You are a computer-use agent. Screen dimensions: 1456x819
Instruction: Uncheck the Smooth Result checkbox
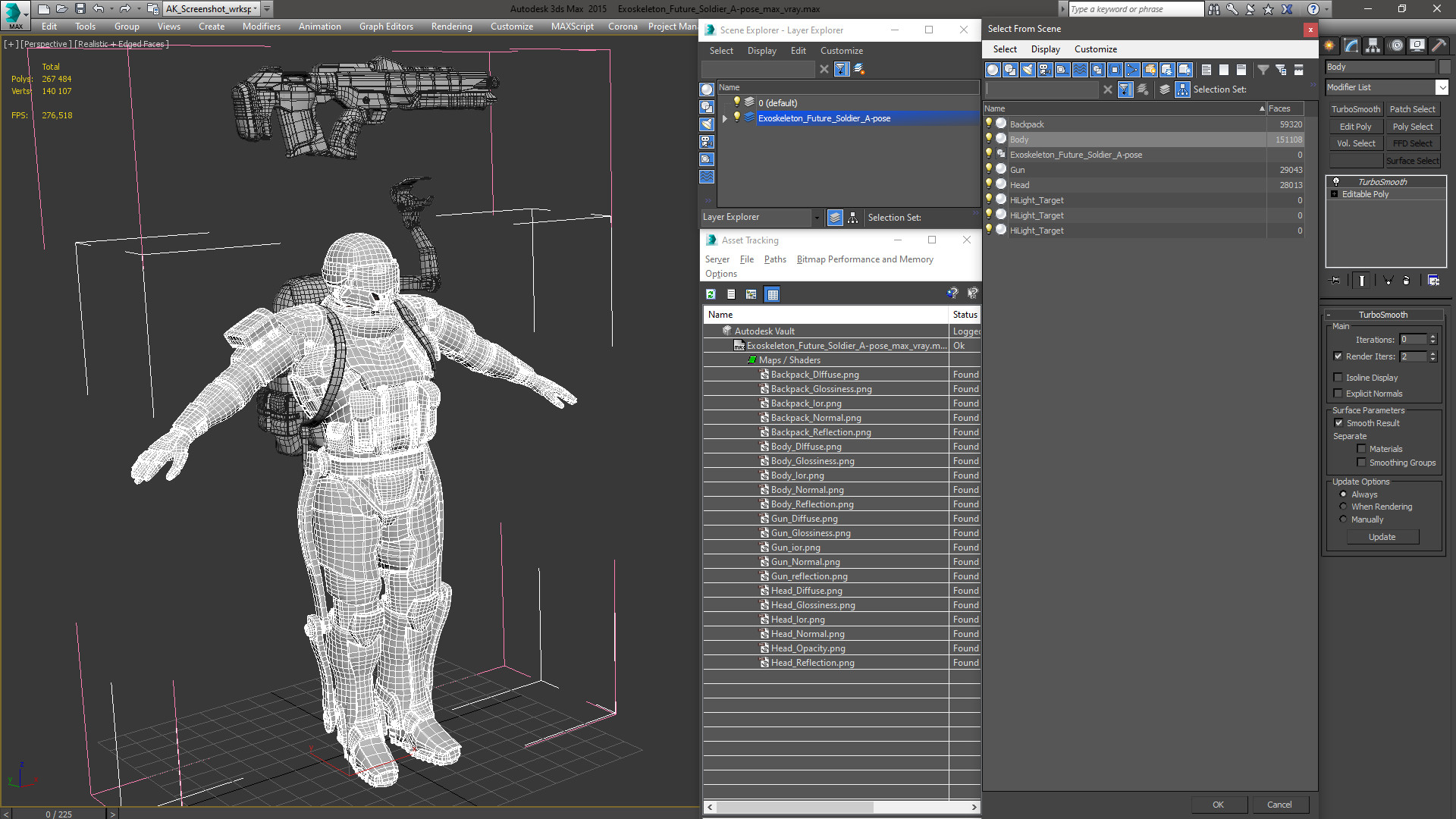coord(1338,423)
